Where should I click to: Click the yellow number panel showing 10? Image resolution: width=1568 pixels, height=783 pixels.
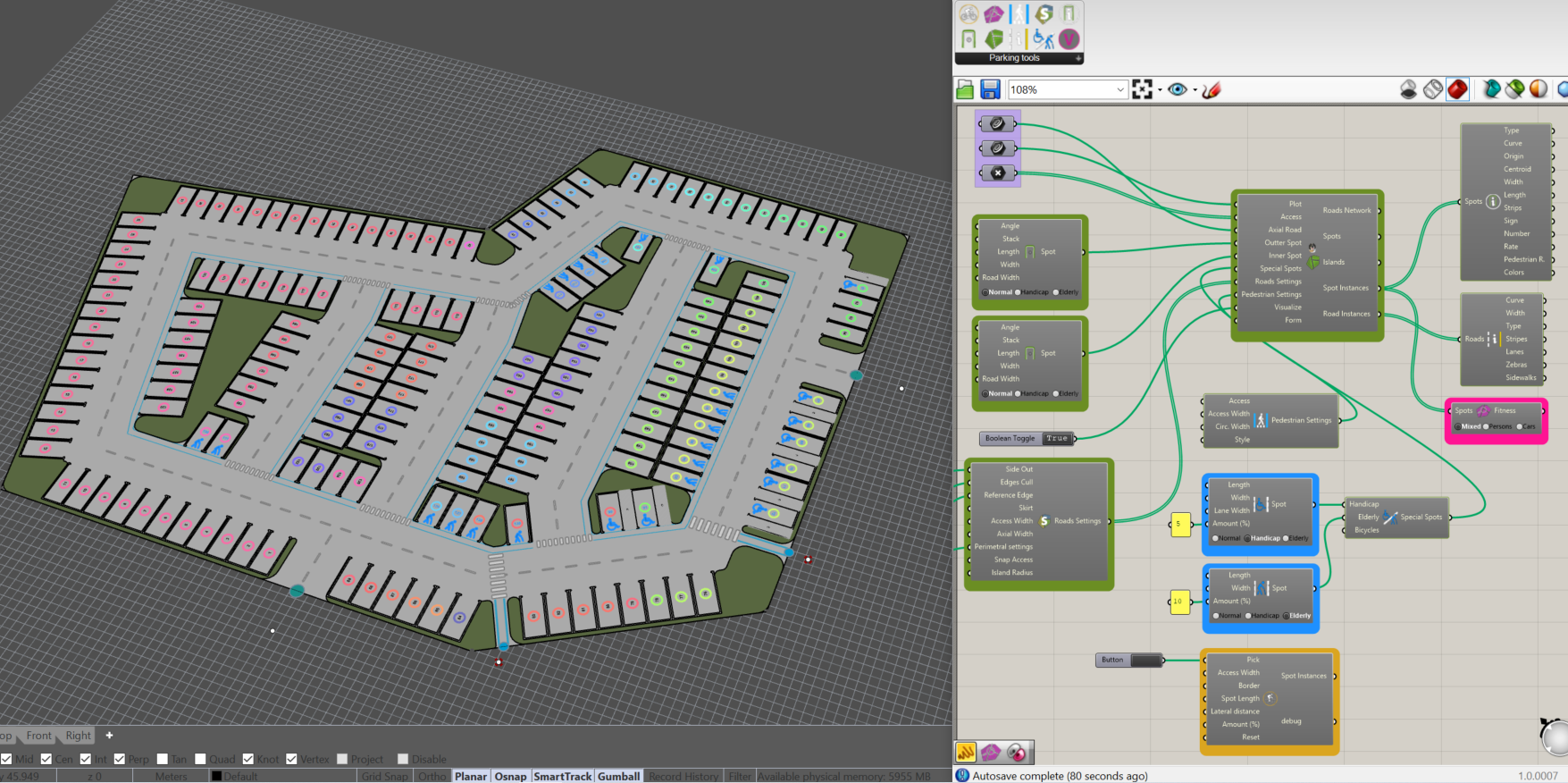(x=1179, y=602)
